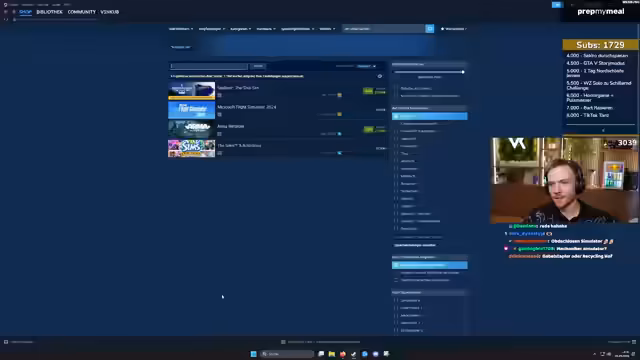Open the Steam downloads icon in bottom bar
640x360 pixels.
(283, 342)
